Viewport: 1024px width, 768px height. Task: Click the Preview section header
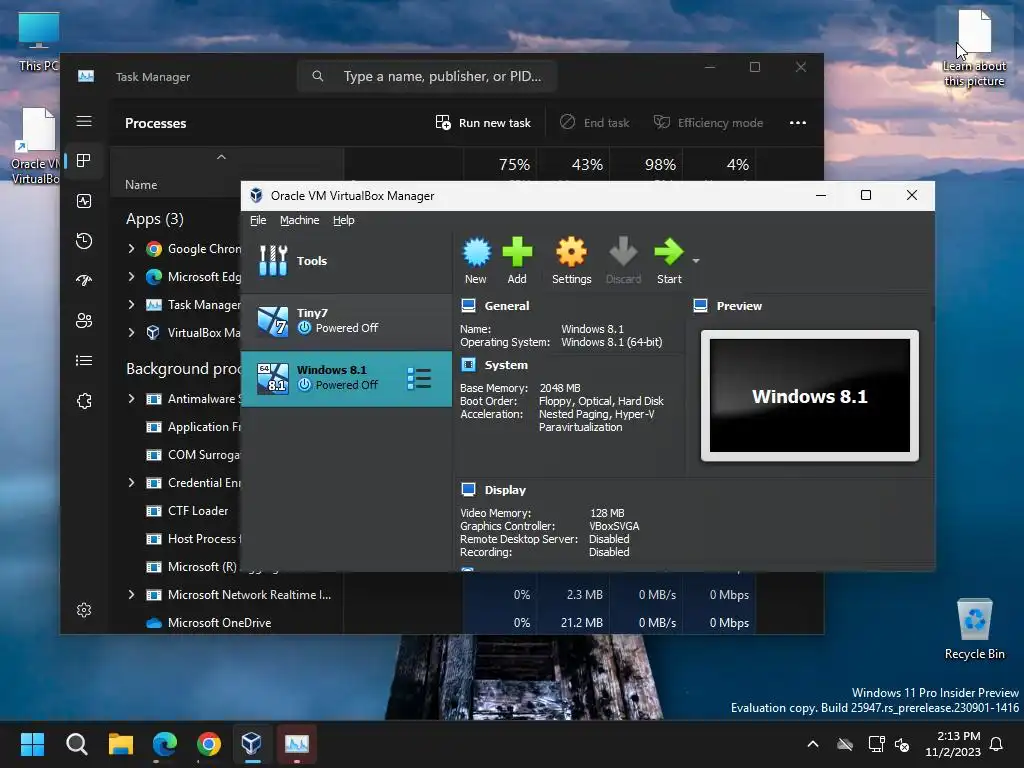(739, 306)
